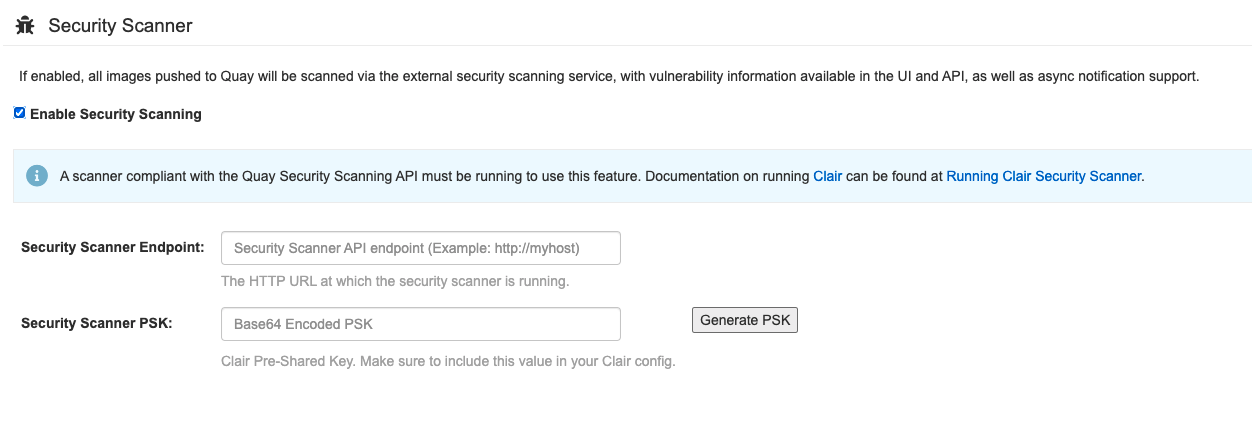Viewport: 1252px width, 421px height.
Task: Click the Security Scanner PSK label
Action: coord(96,323)
